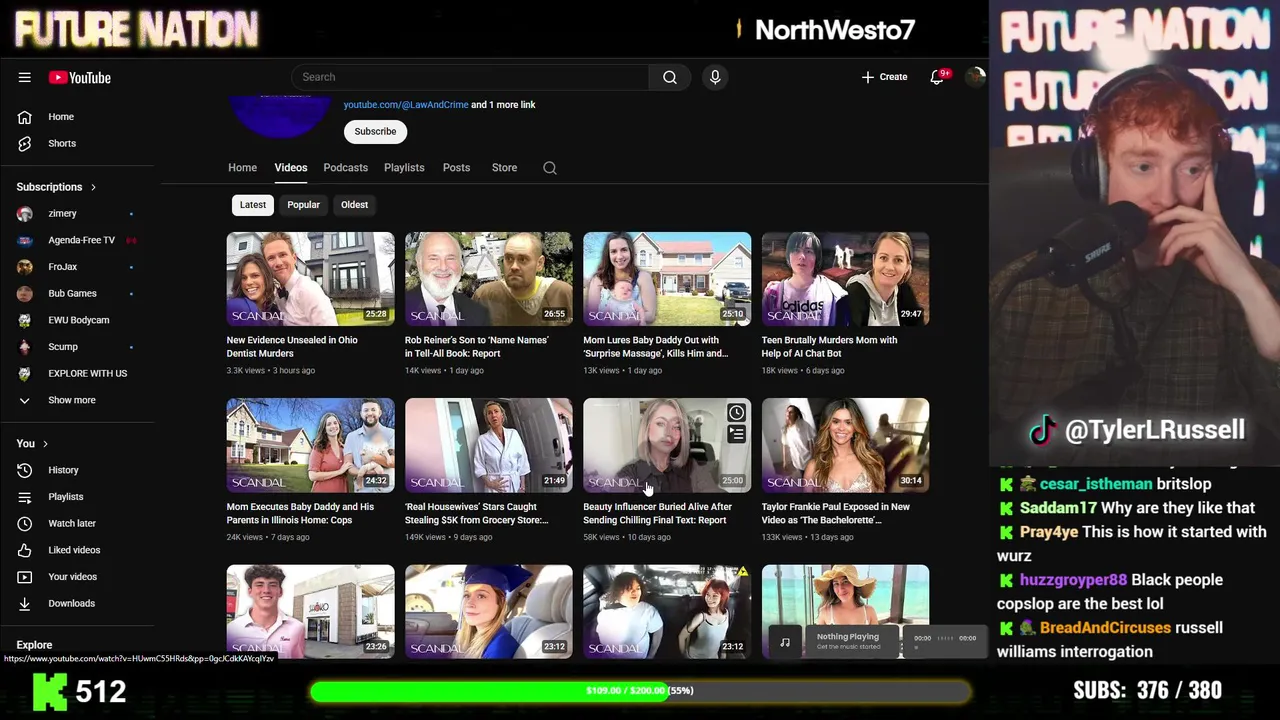Expand the Subscriptions section chevron
Image resolution: width=1280 pixels, height=720 pixels.
point(94,187)
